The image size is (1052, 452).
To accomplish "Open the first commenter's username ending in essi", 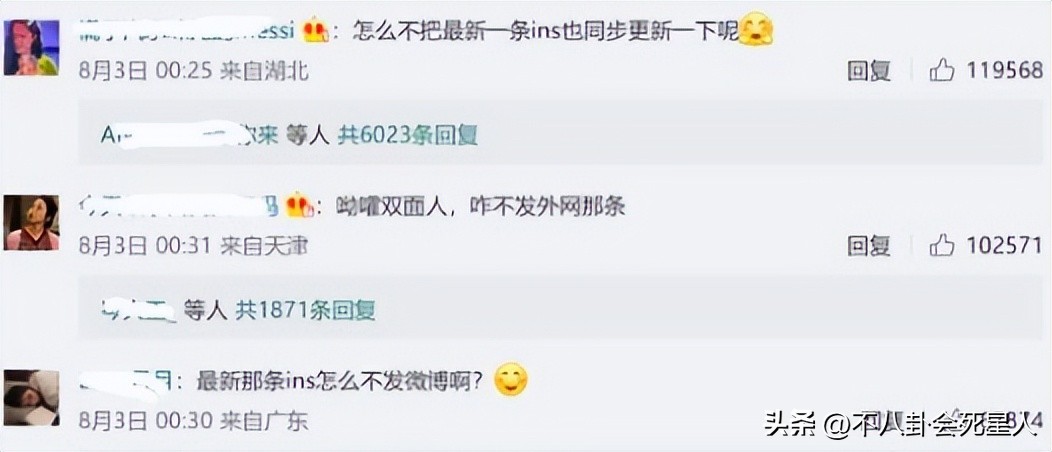I will pyautogui.click(x=187, y=31).
